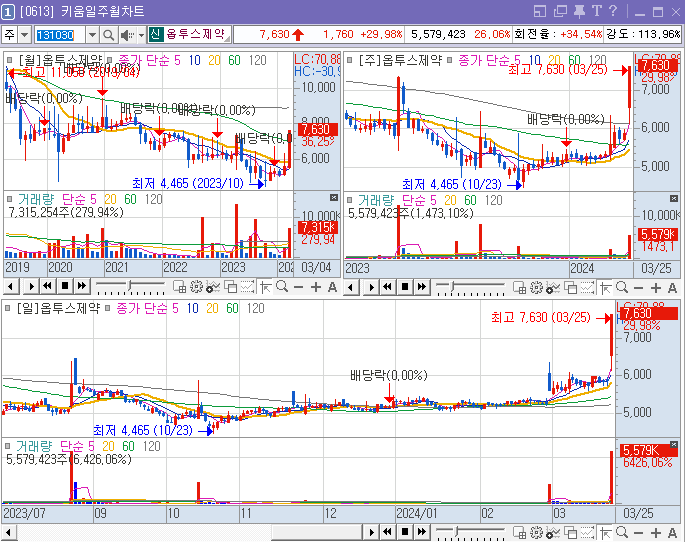Image resolution: width=685 pixels, height=542 pixels.
Task: Step back one bar on monthly chart
Action: 11,287
